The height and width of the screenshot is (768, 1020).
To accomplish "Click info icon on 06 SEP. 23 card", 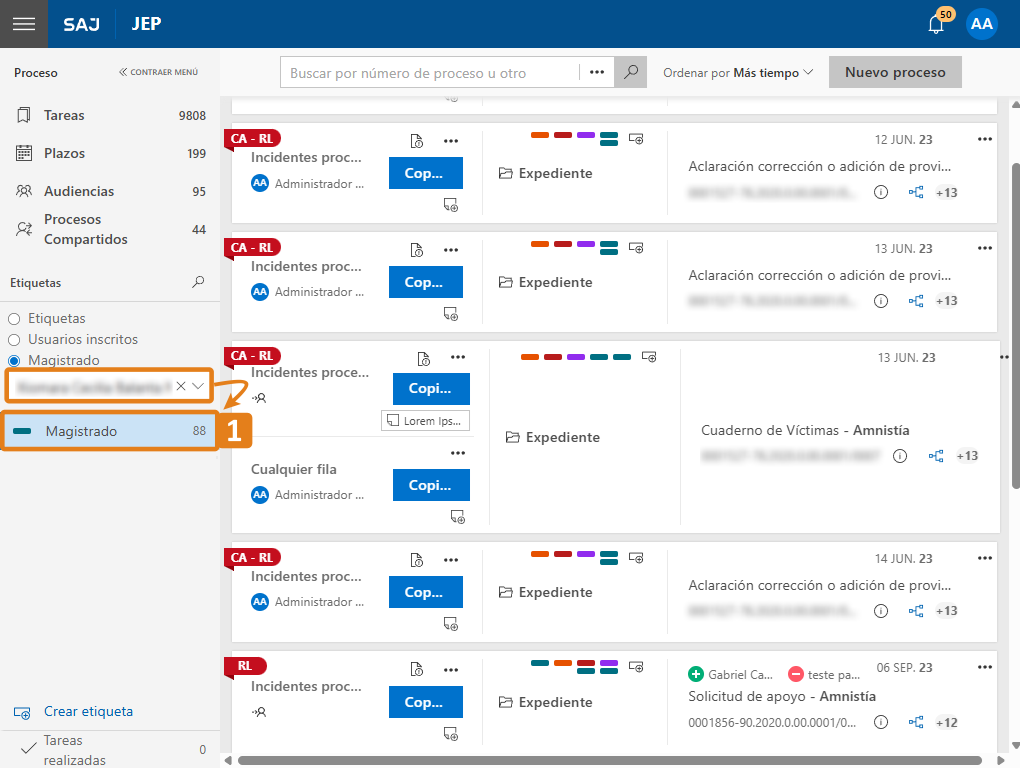I will 881,722.
